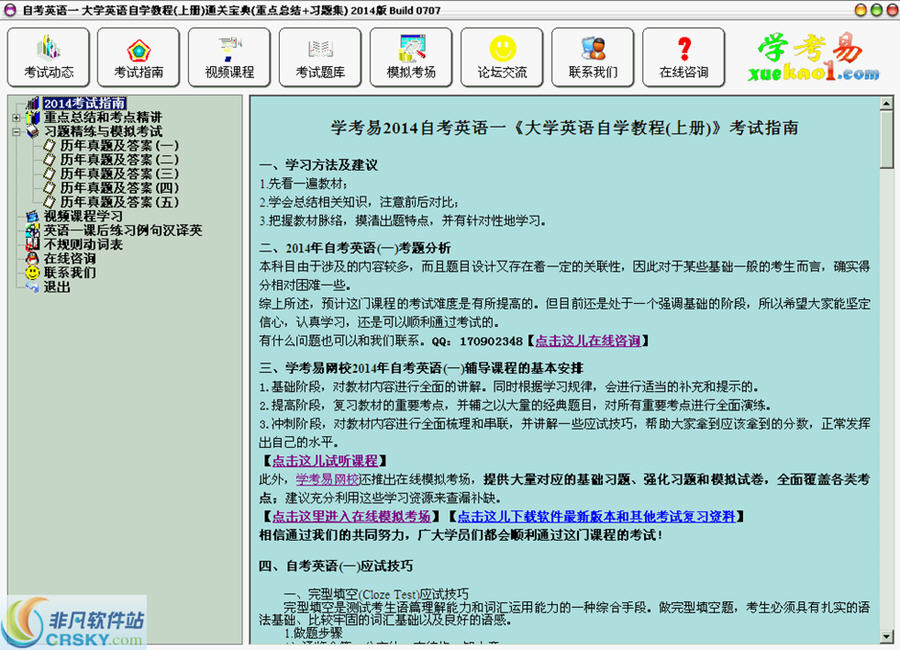
Task: Open 历年真题及答案 (五)
Action: [119, 202]
